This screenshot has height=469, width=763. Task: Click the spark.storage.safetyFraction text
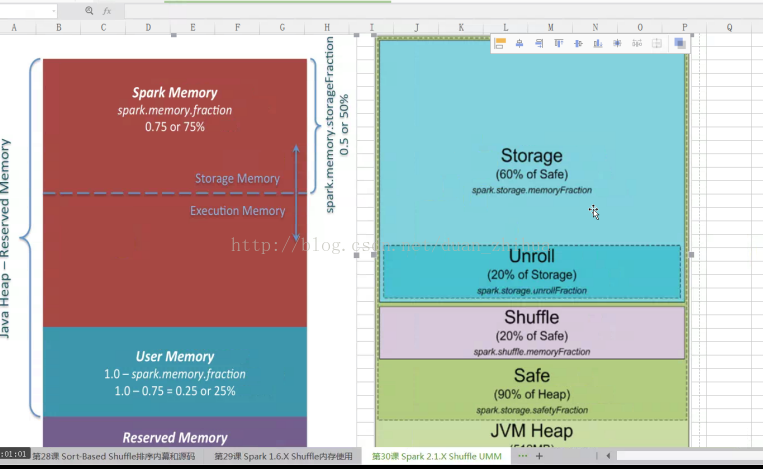click(532, 410)
